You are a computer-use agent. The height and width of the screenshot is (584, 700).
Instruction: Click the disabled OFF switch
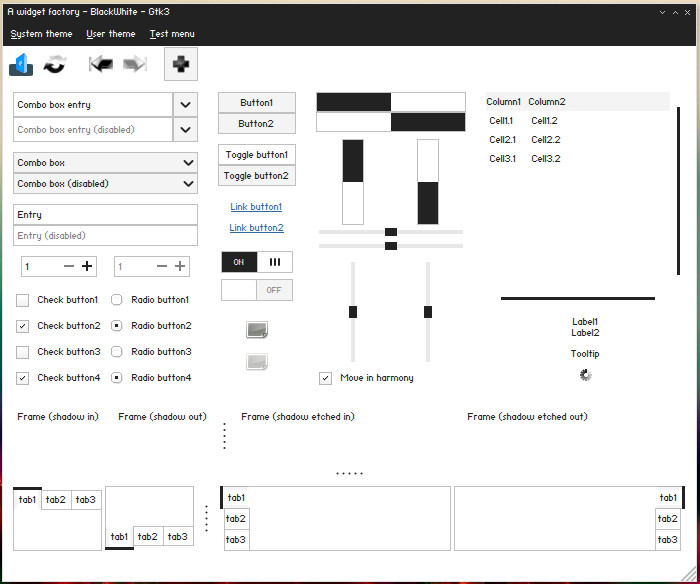(257, 290)
